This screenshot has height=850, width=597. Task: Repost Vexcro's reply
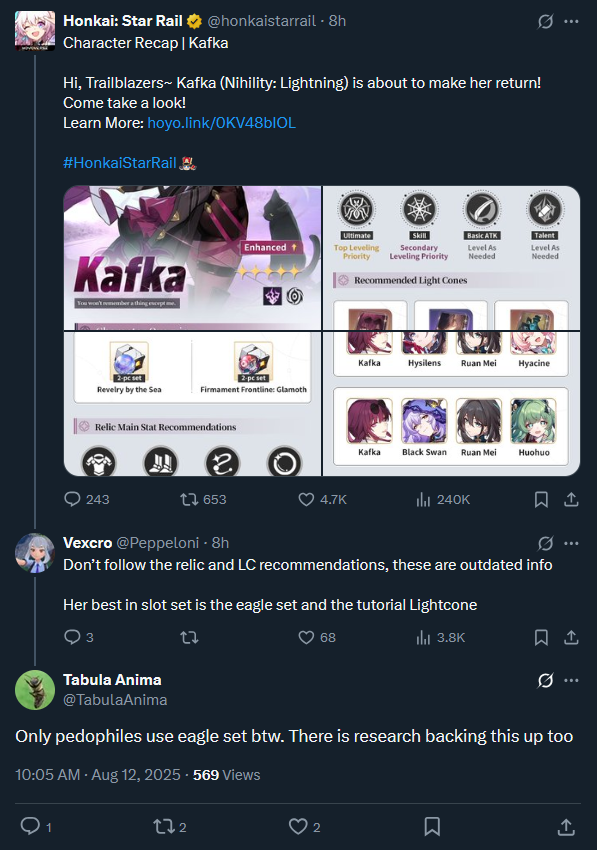[x=189, y=637]
